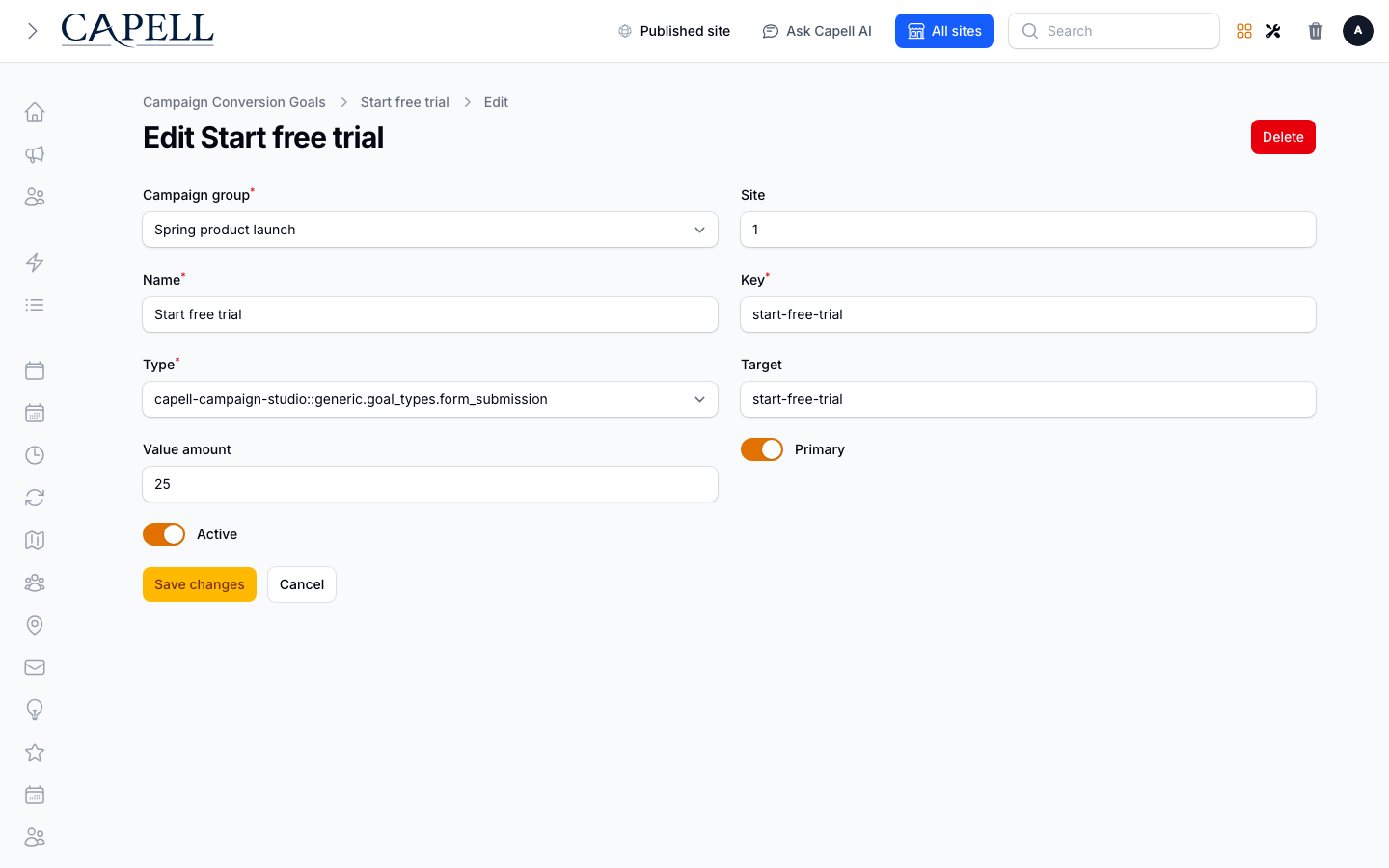The height and width of the screenshot is (868, 1389).
Task: Go to Campaign Conversion Goals breadcrumb
Action: point(234,102)
